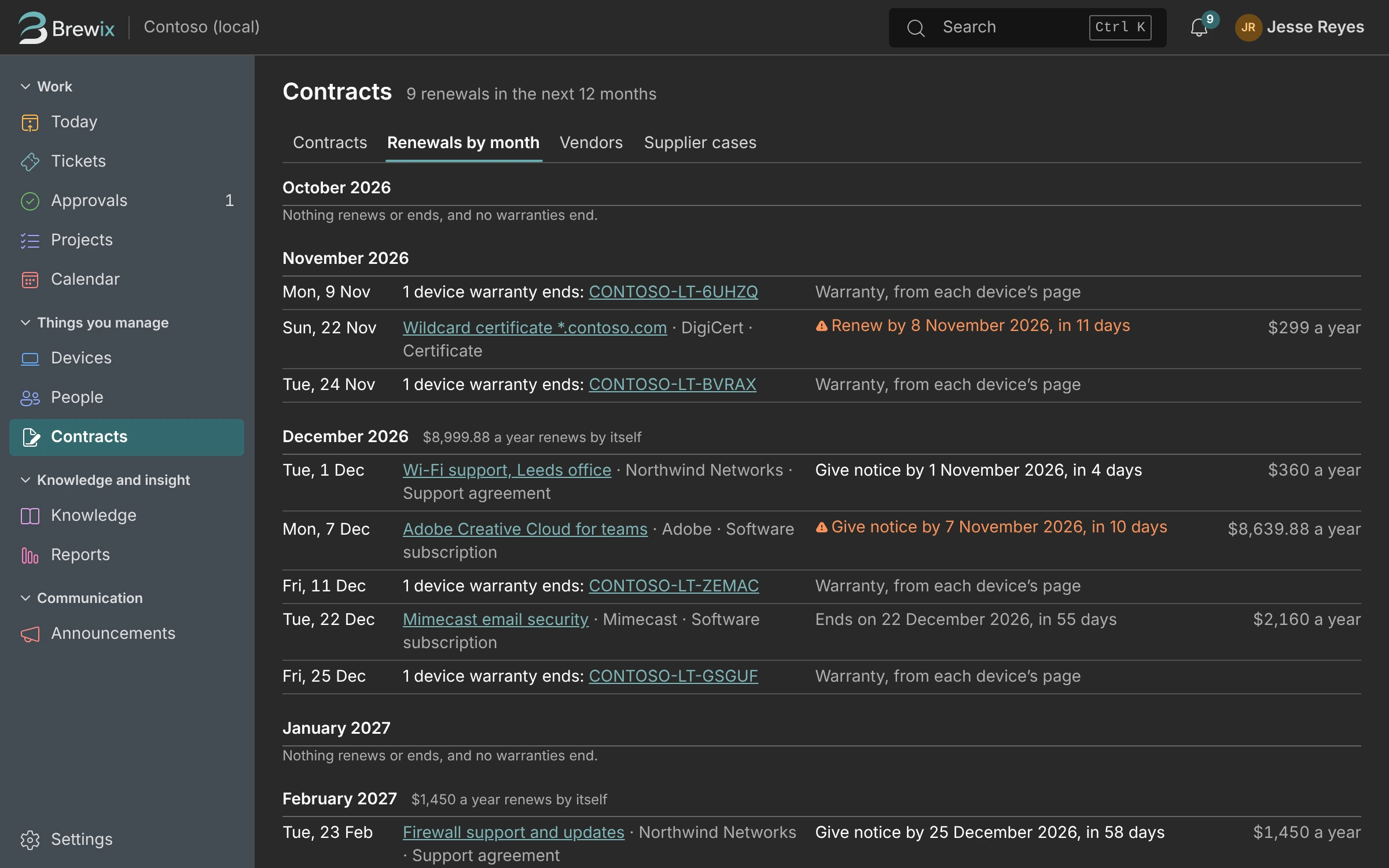Click the Brewix logo icon
Screen dimensions: 1389x868
(x=32, y=27)
